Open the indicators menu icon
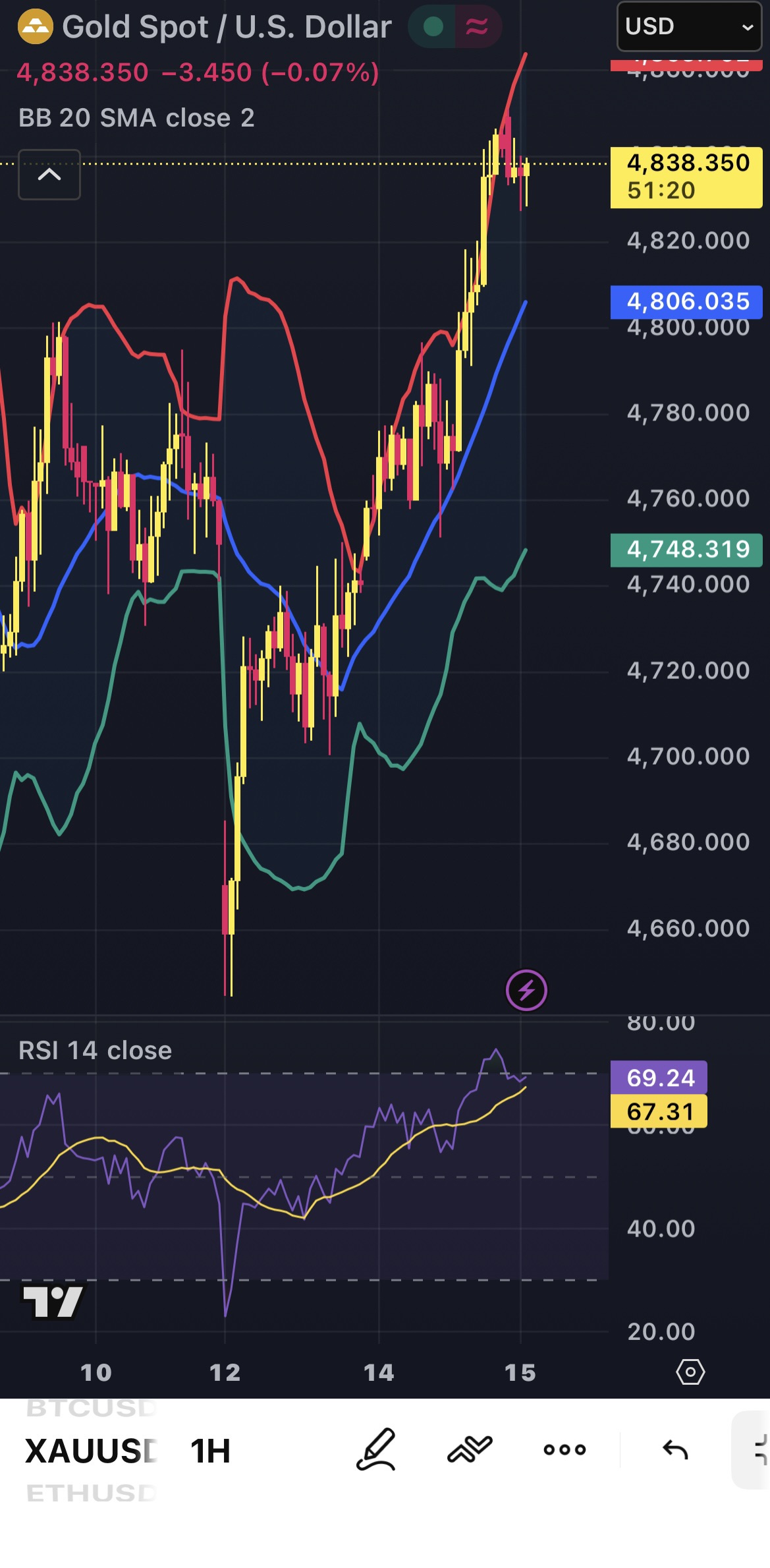The width and height of the screenshot is (770, 1568). pos(470,1449)
